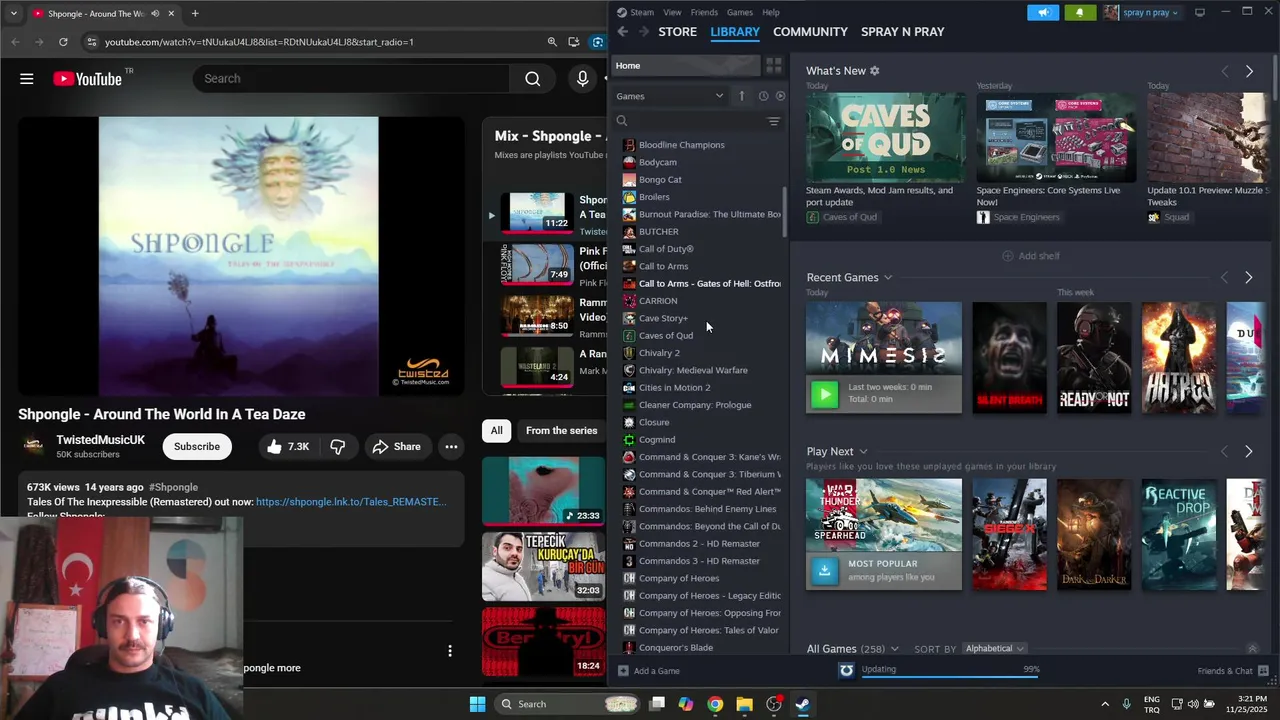Image resolution: width=1280 pixels, height=720 pixels.
Task: Open library collections grid view icon
Action: (x=774, y=66)
